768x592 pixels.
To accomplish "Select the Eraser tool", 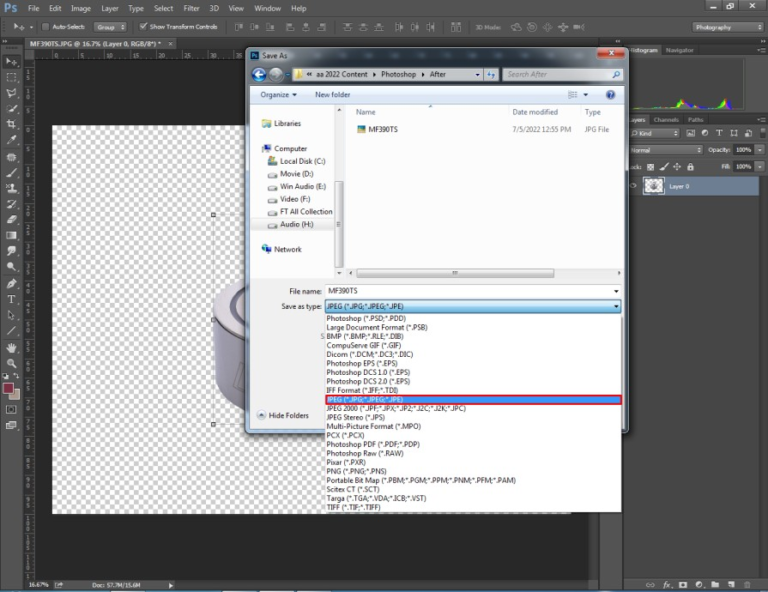I will click(x=11, y=219).
